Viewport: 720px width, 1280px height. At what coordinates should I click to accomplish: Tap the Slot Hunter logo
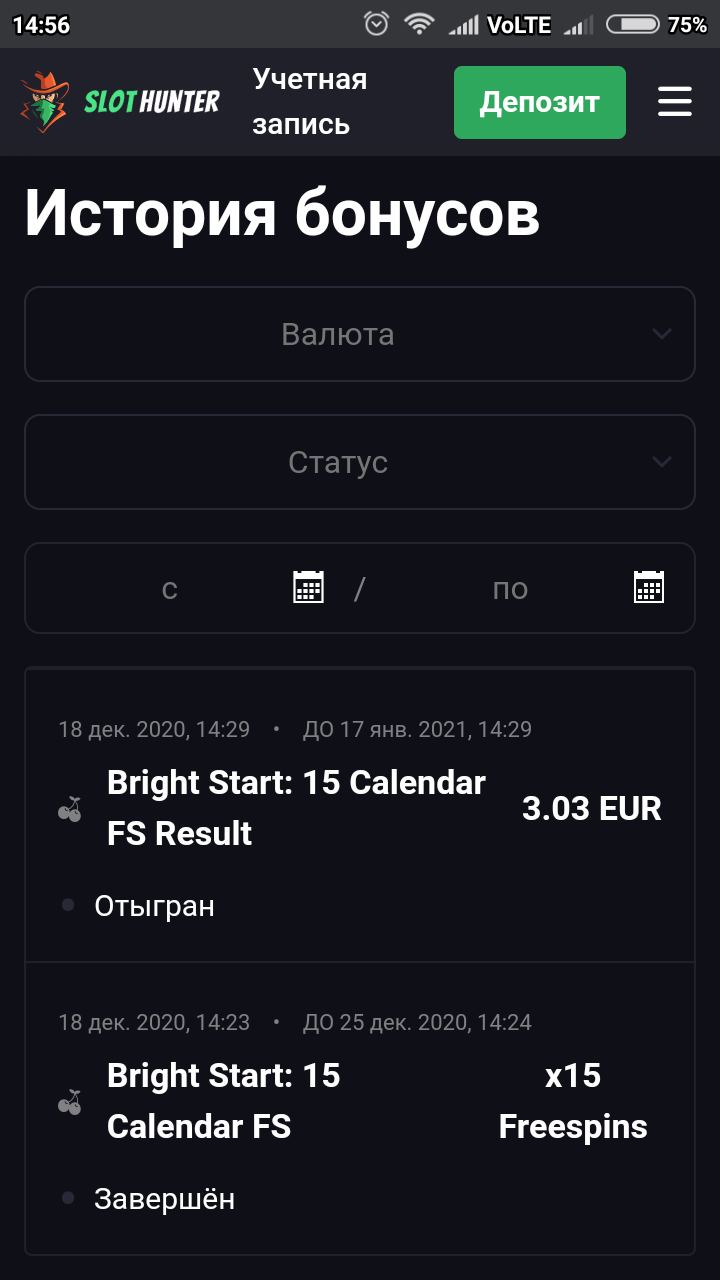coord(120,102)
